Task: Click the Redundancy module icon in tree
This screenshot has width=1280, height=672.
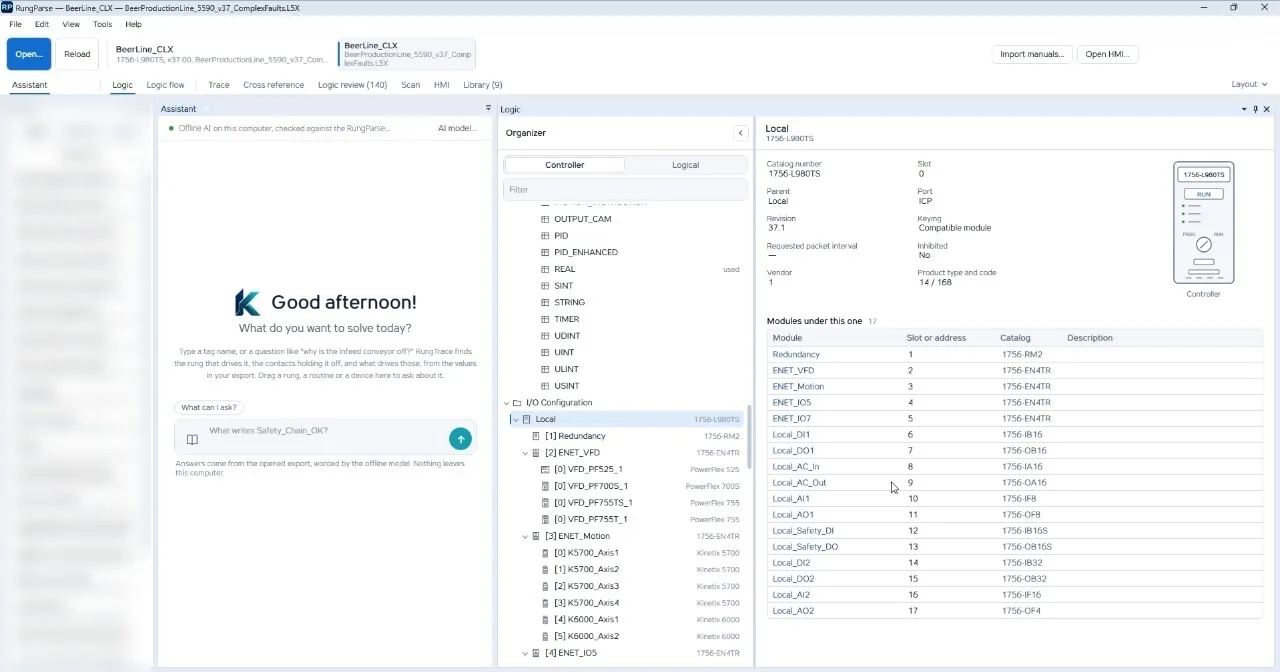Action: pyautogui.click(x=536, y=436)
